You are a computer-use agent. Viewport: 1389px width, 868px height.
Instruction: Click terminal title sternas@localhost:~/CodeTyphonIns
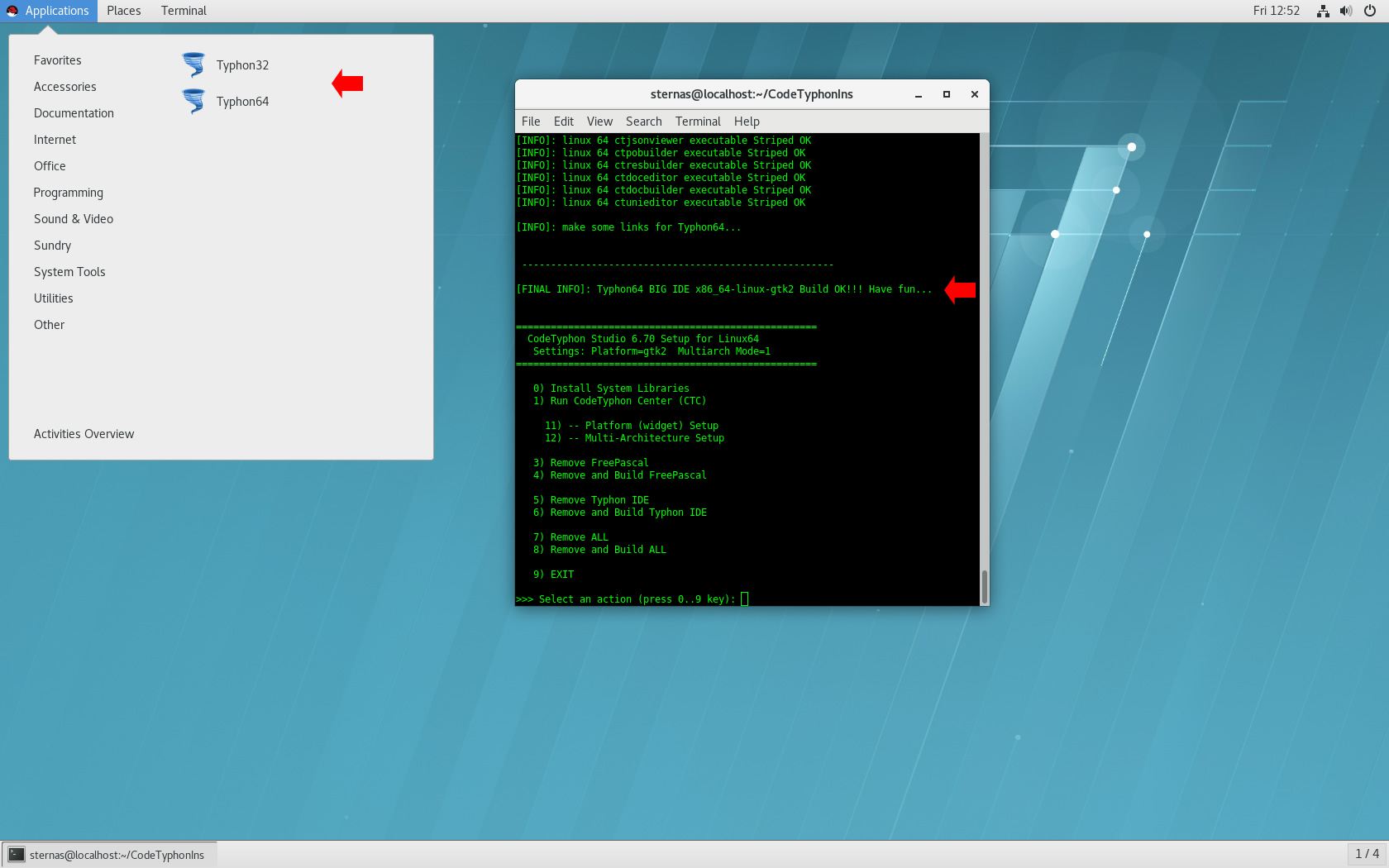click(752, 94)
